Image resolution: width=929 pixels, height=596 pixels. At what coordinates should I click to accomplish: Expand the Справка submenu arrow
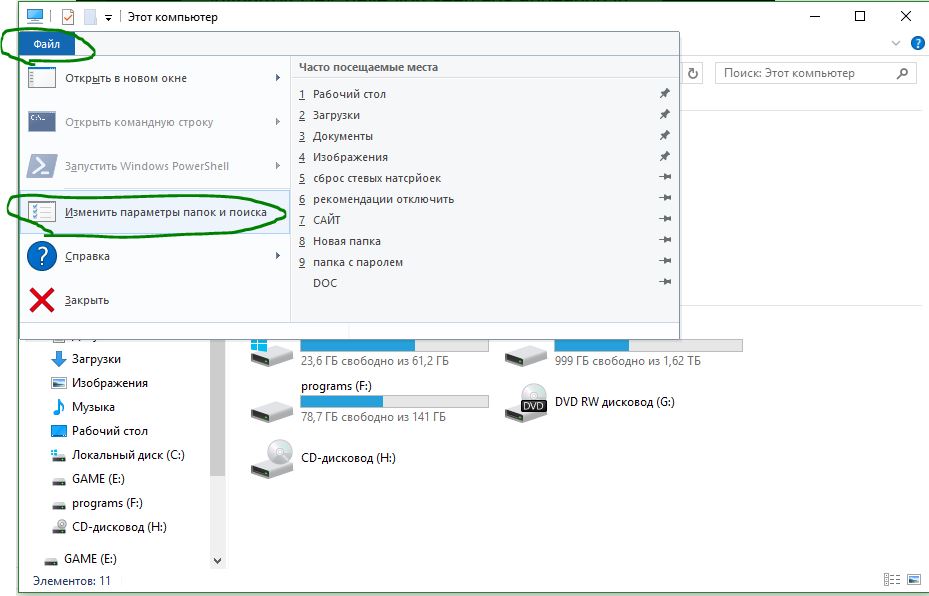pyautogui.click(x=278, y=255)
